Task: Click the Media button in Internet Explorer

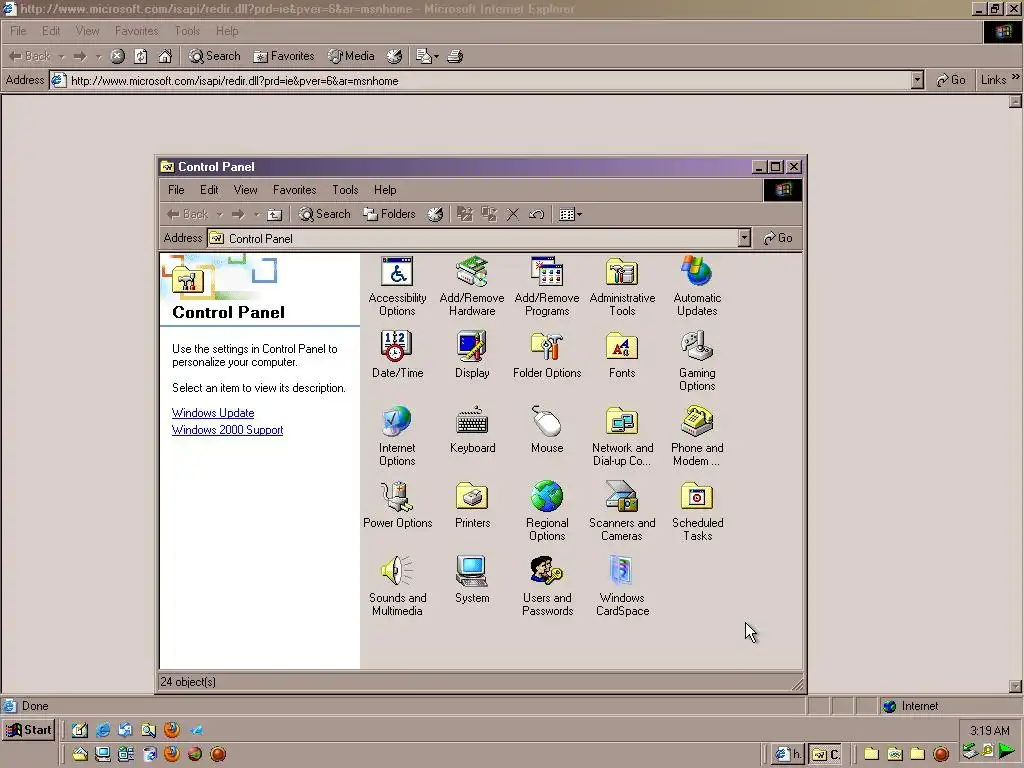Action: coord(351,56)
